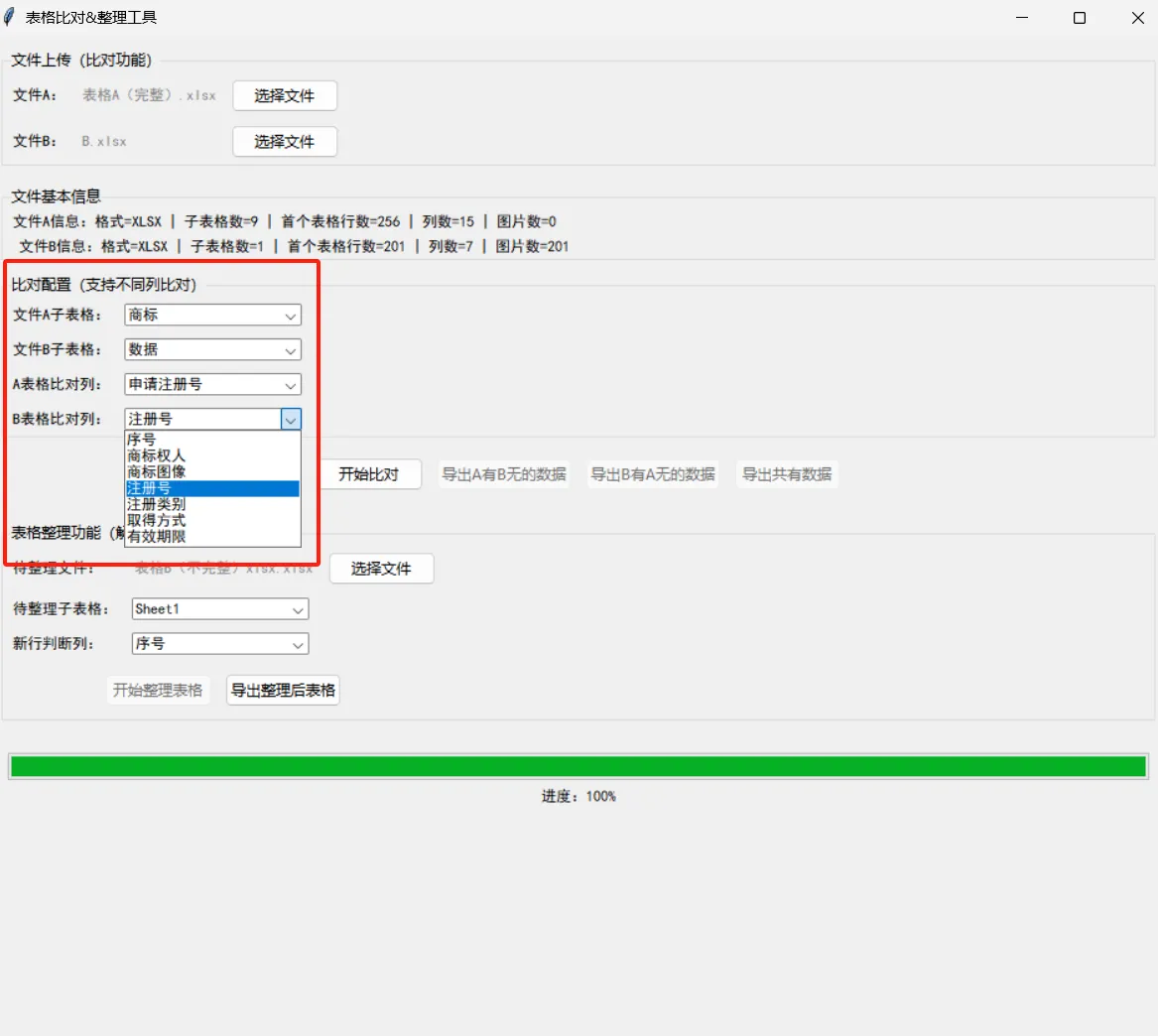The width and height of the screenshot is (1158, 1036).
Task: Click 导出B有A无的数据 button
Action: 653,474
